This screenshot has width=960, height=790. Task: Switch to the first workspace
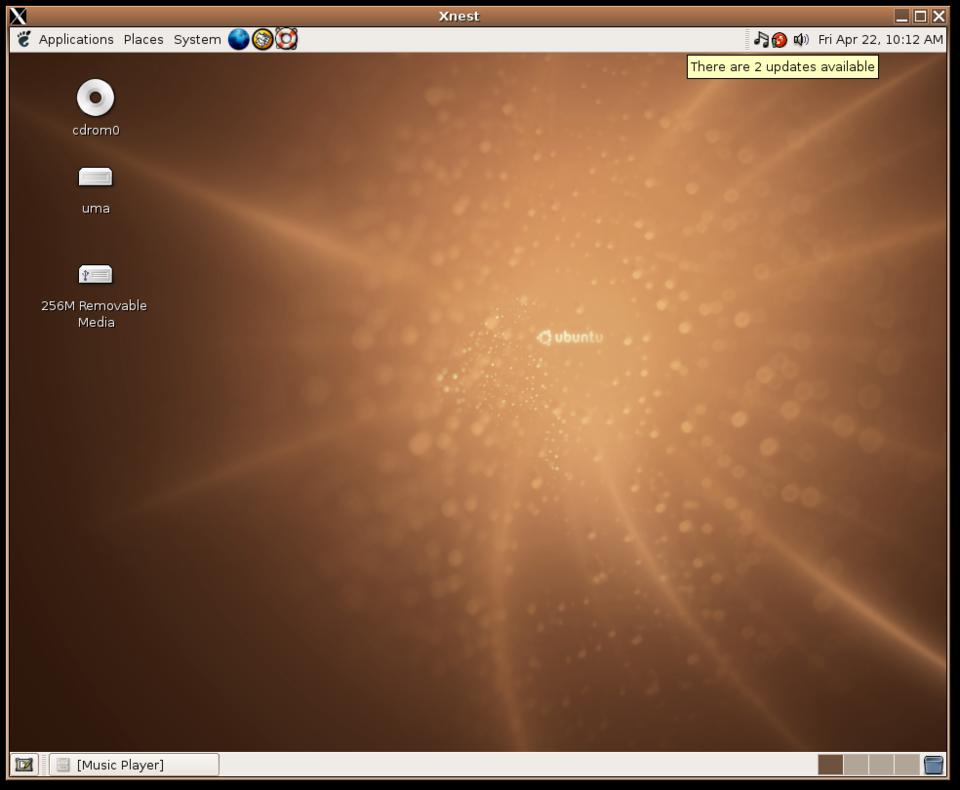coord(830,765)
